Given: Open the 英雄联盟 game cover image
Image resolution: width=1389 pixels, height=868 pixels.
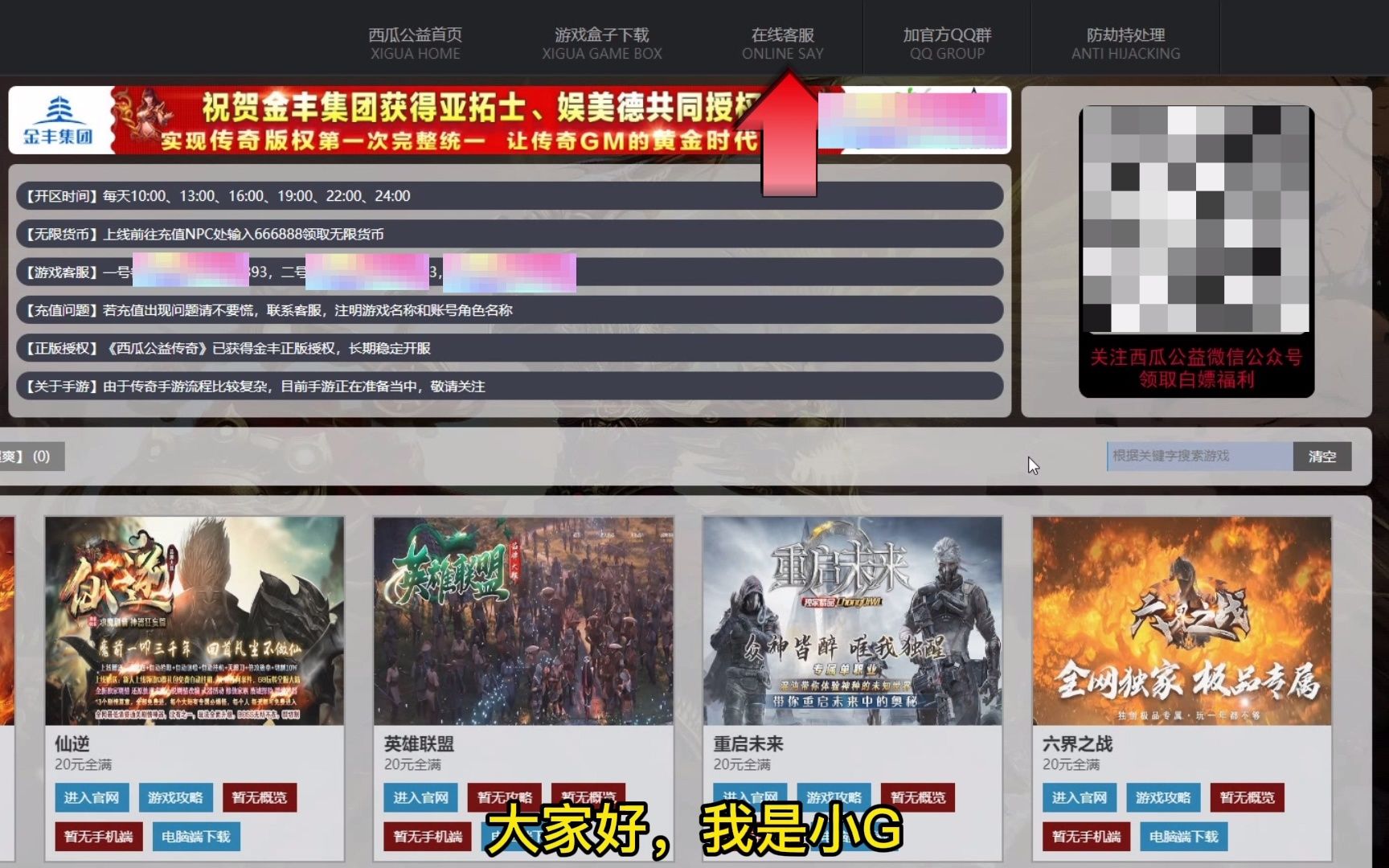Looking at the screenshot, I should pos(523,620).
